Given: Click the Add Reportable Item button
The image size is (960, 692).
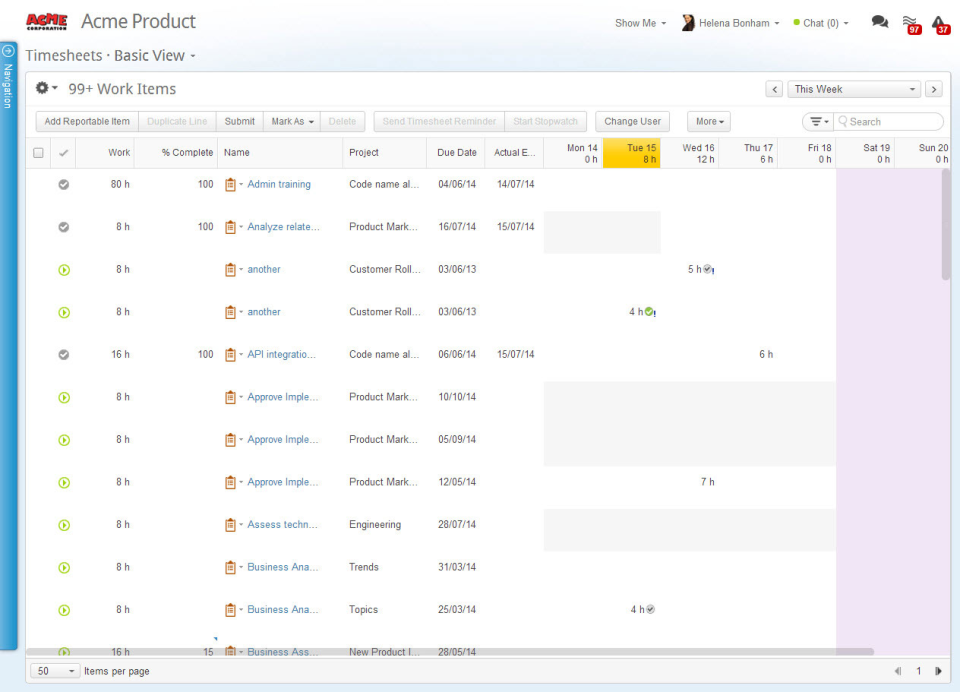Looking at the screenshot, I should [87, 121].
